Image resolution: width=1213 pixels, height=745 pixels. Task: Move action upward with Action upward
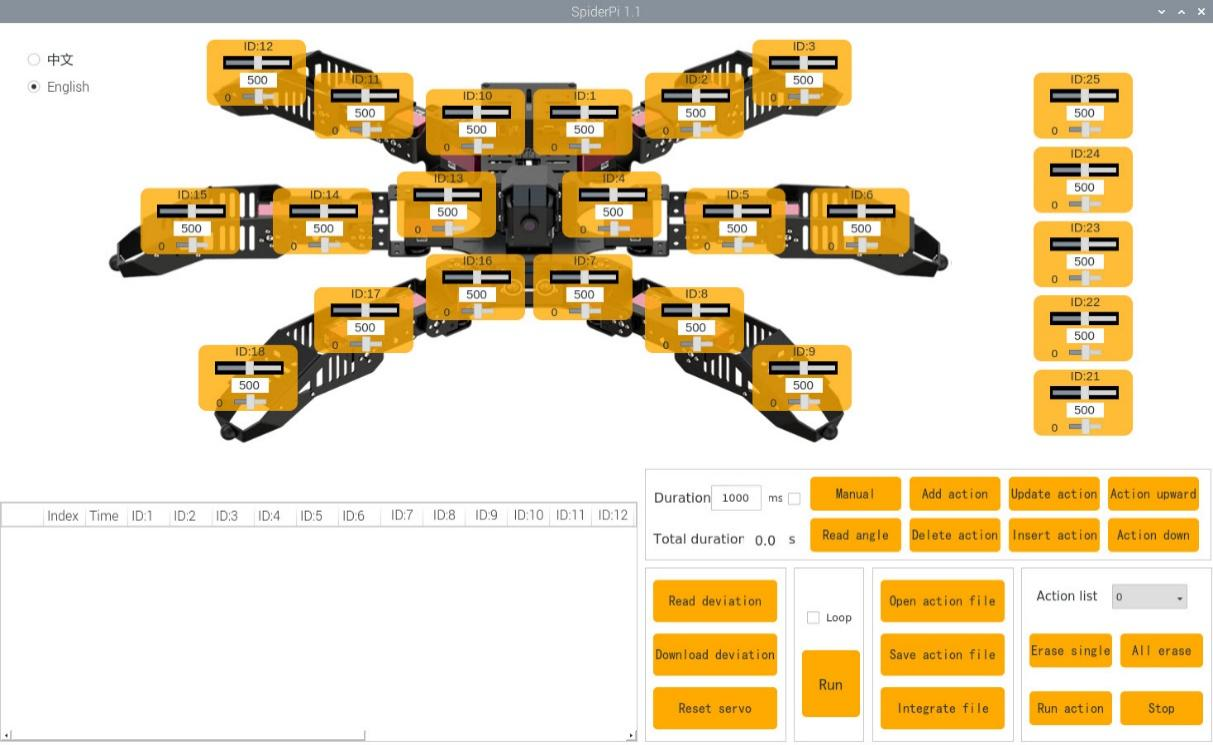1153,494
